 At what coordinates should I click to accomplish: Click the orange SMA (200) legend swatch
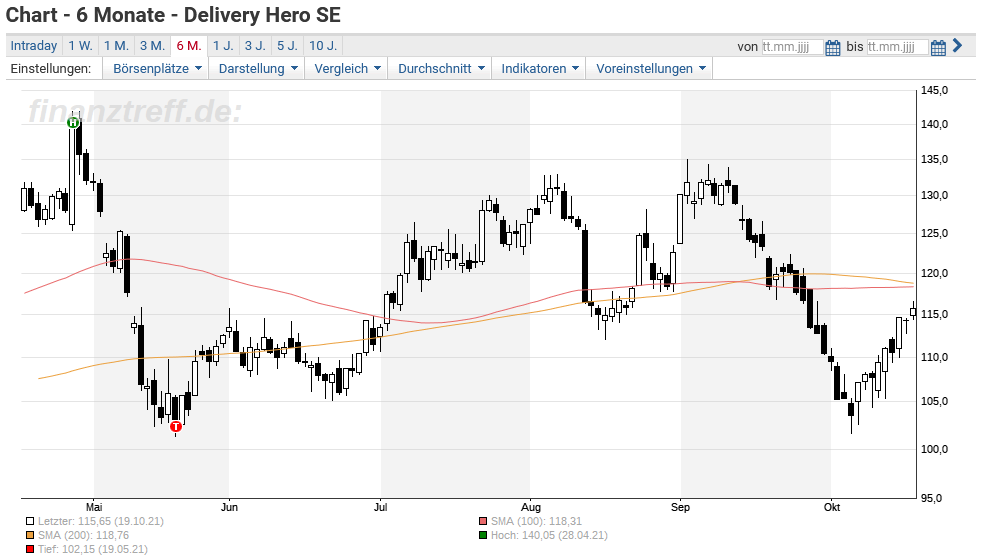30,535
